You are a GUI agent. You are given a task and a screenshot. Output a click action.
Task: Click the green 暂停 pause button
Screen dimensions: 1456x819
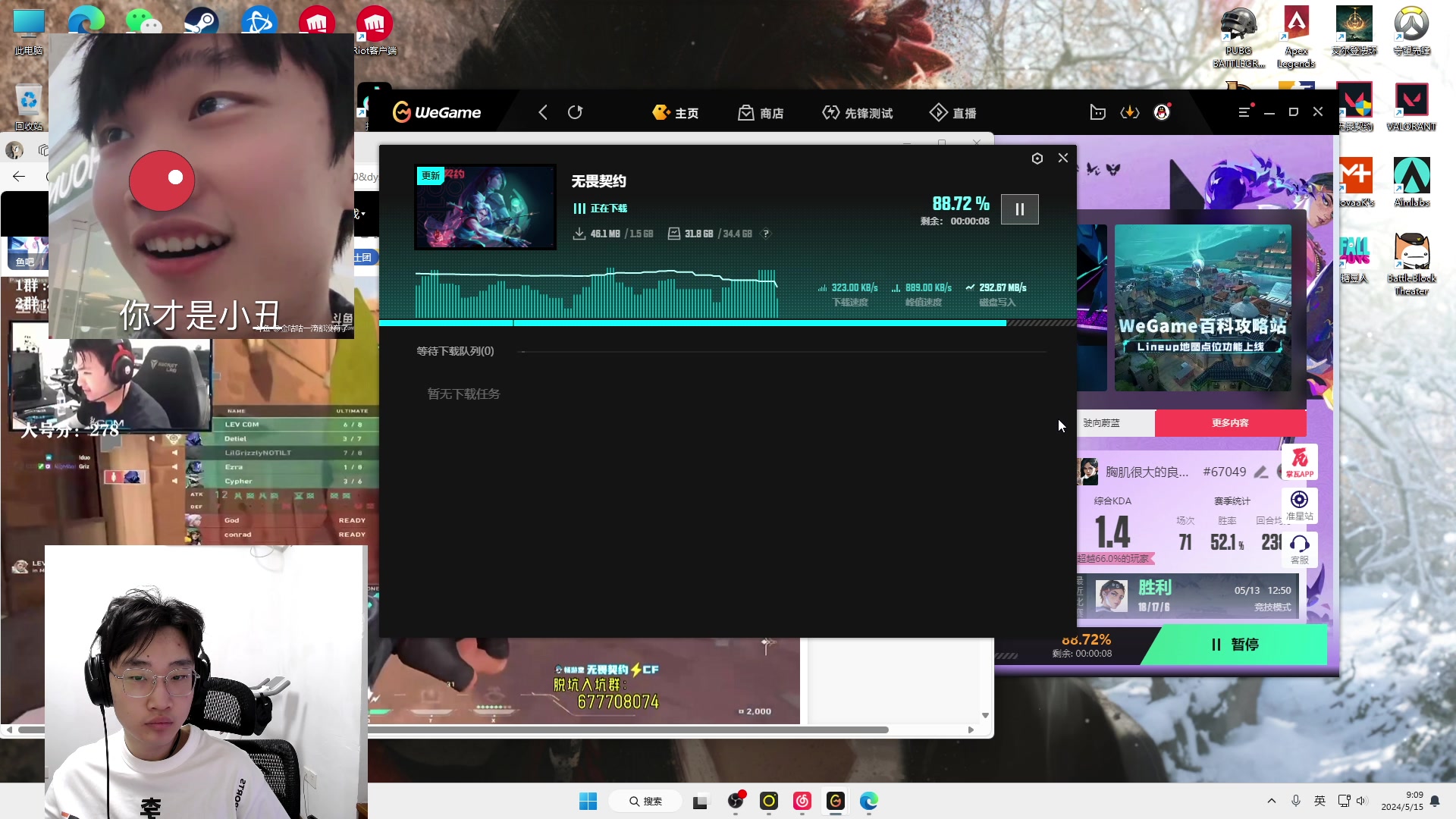tap(1235, 645)
